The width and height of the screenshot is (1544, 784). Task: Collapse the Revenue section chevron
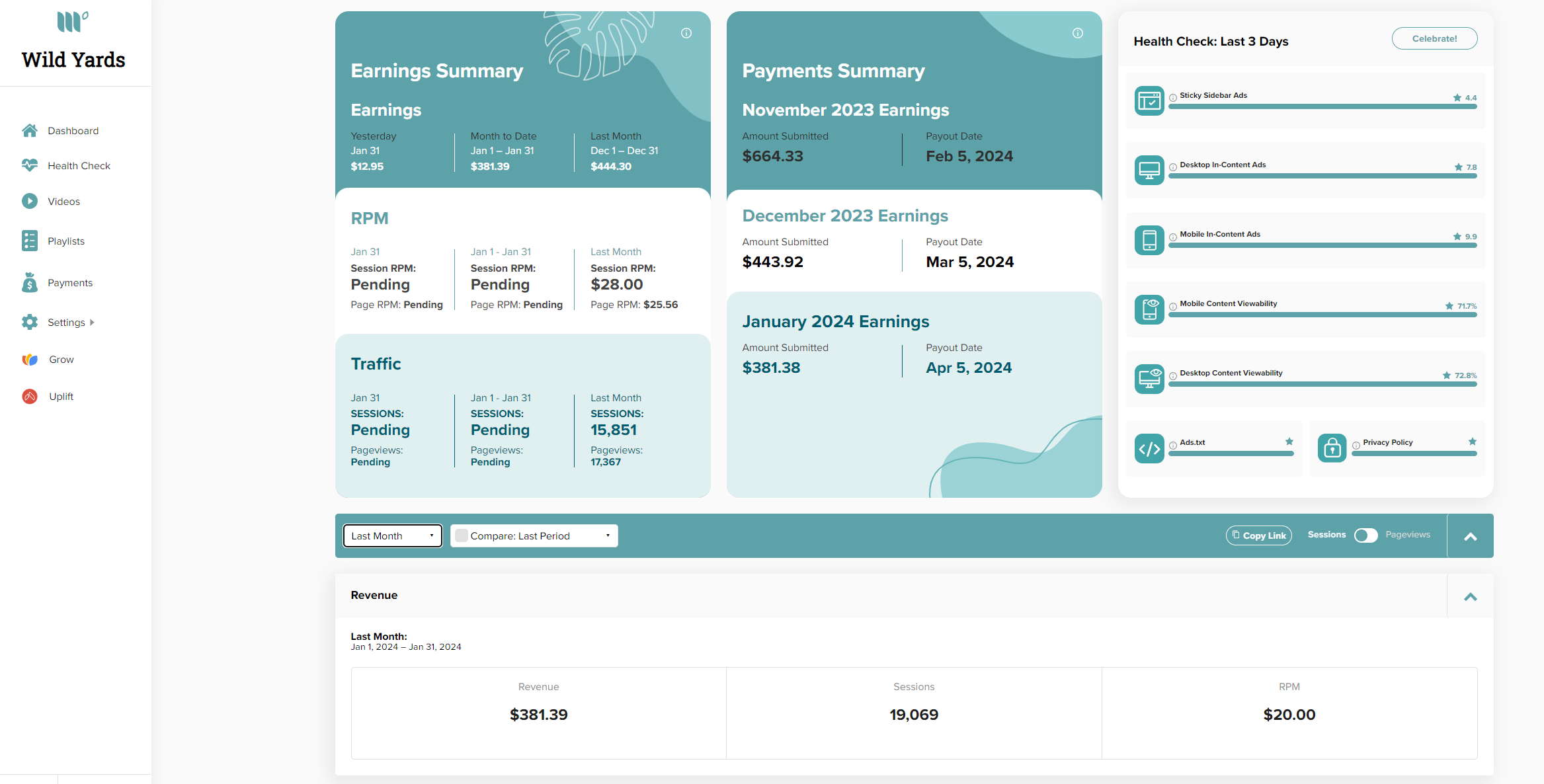(1470, 596)
